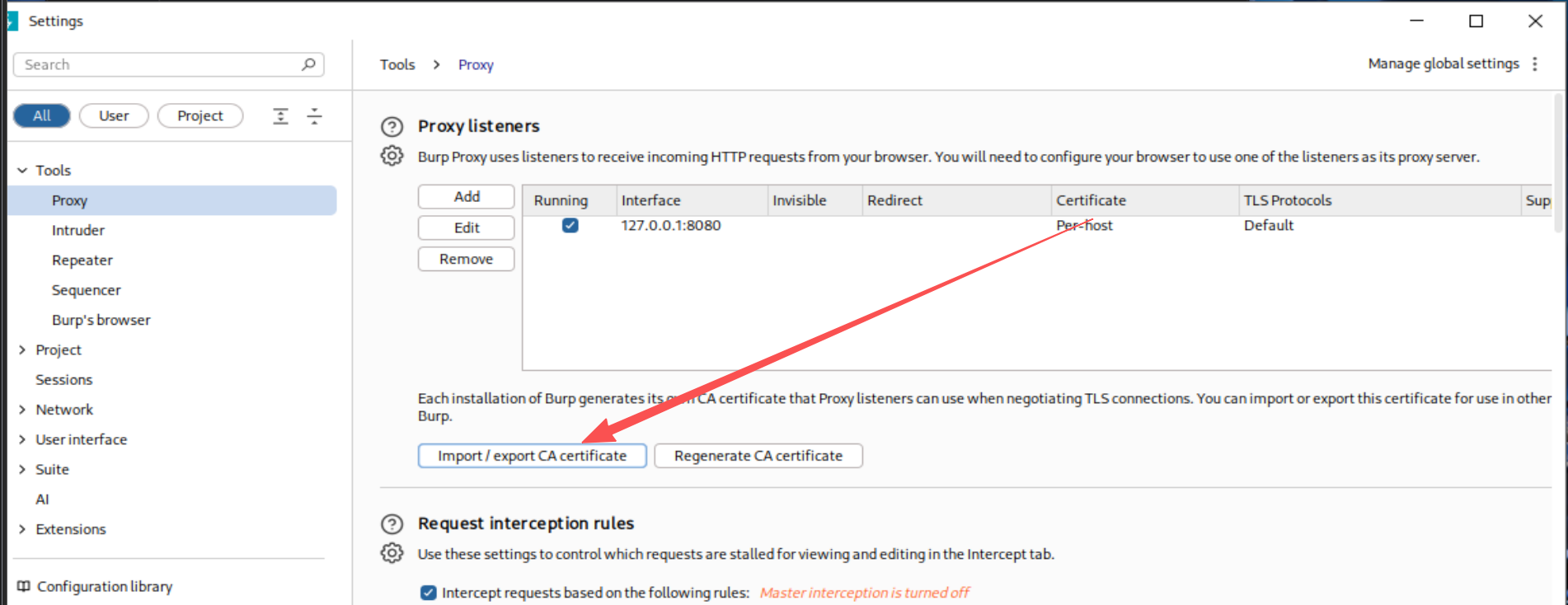The width and height of the screenshot is (1568, 605).
Task: Filter settings by Project
Action: point(200,116)
